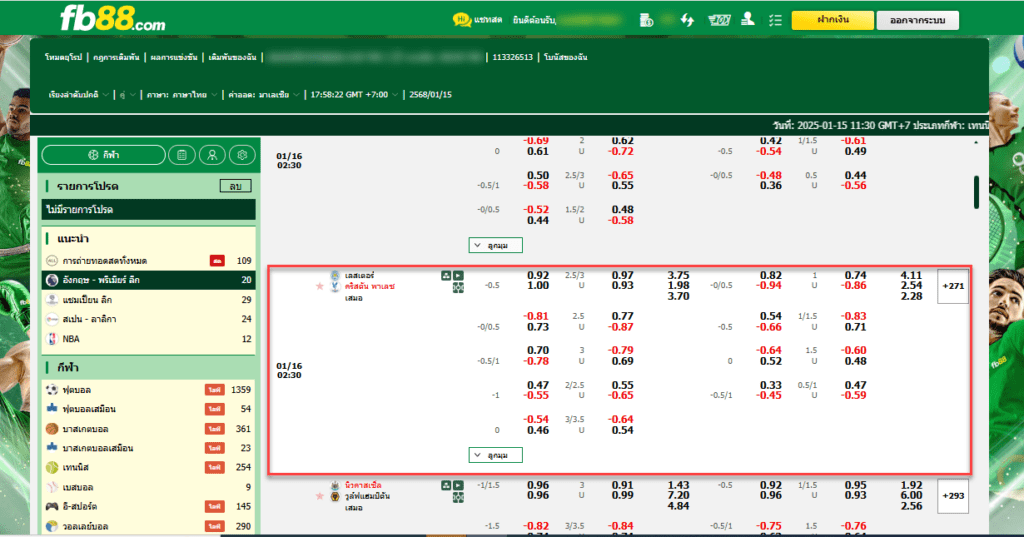Select เทนนิส with 254 events
This screenshot has height=537, width=1024.
[x=149, y=467]
